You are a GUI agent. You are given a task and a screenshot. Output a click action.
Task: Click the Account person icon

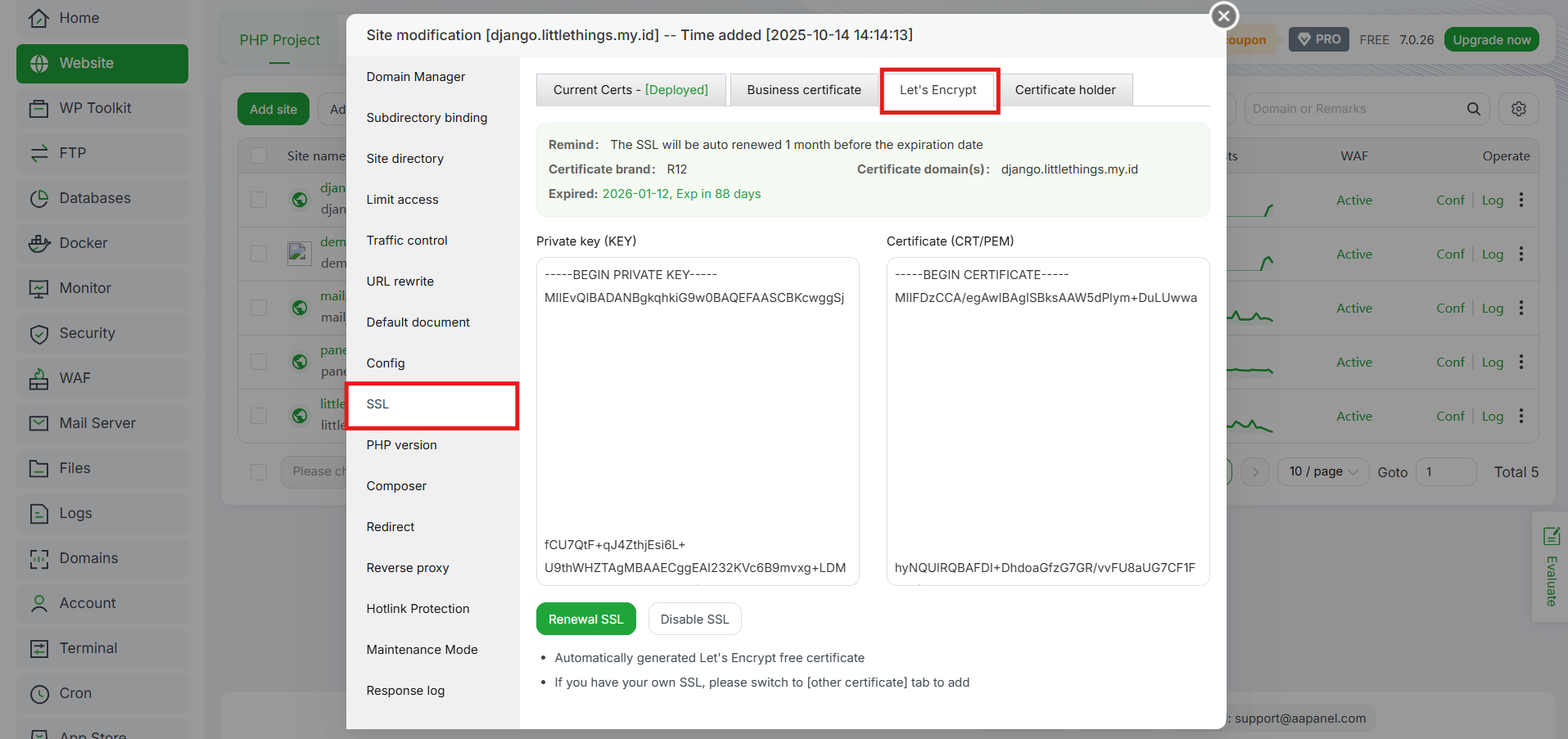38,603
